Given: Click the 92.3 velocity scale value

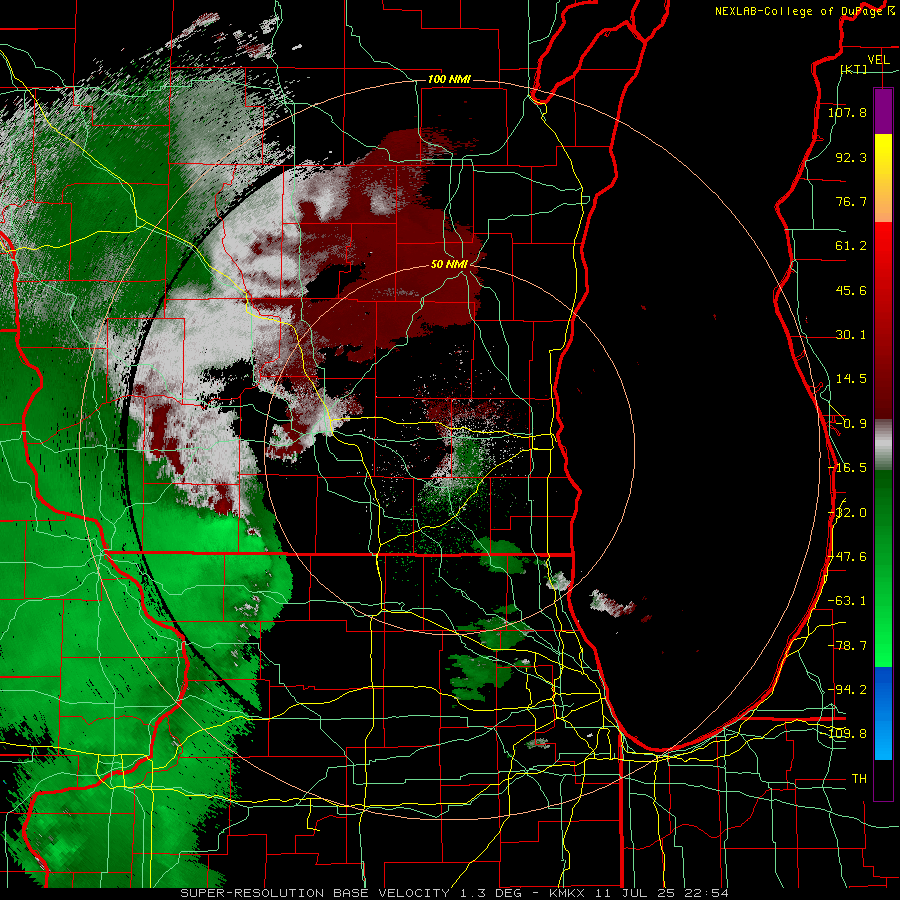Looking at the screenshot, I should click(x=851, y=157).
